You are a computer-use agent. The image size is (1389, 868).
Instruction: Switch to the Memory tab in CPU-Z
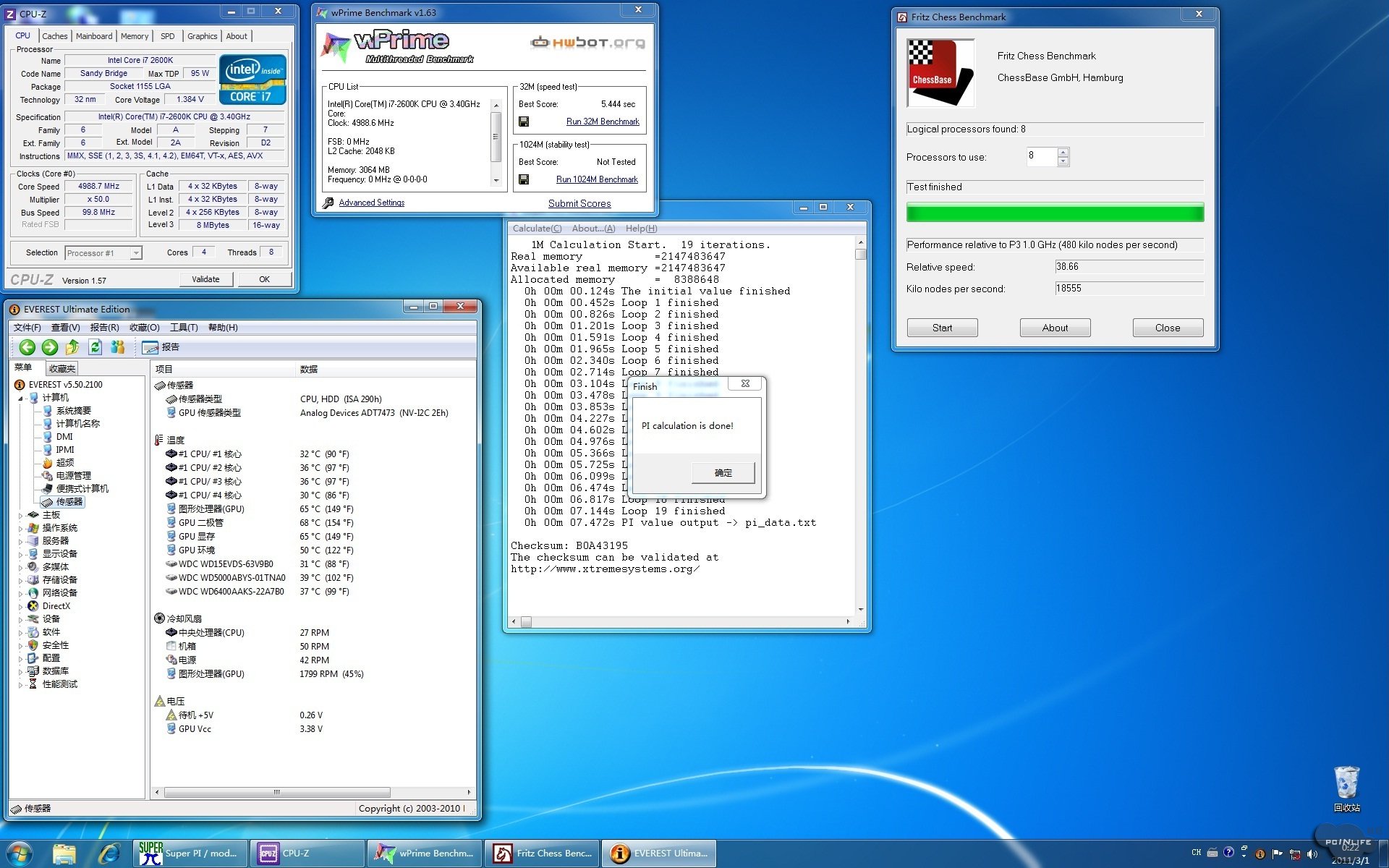pos(135,36)
